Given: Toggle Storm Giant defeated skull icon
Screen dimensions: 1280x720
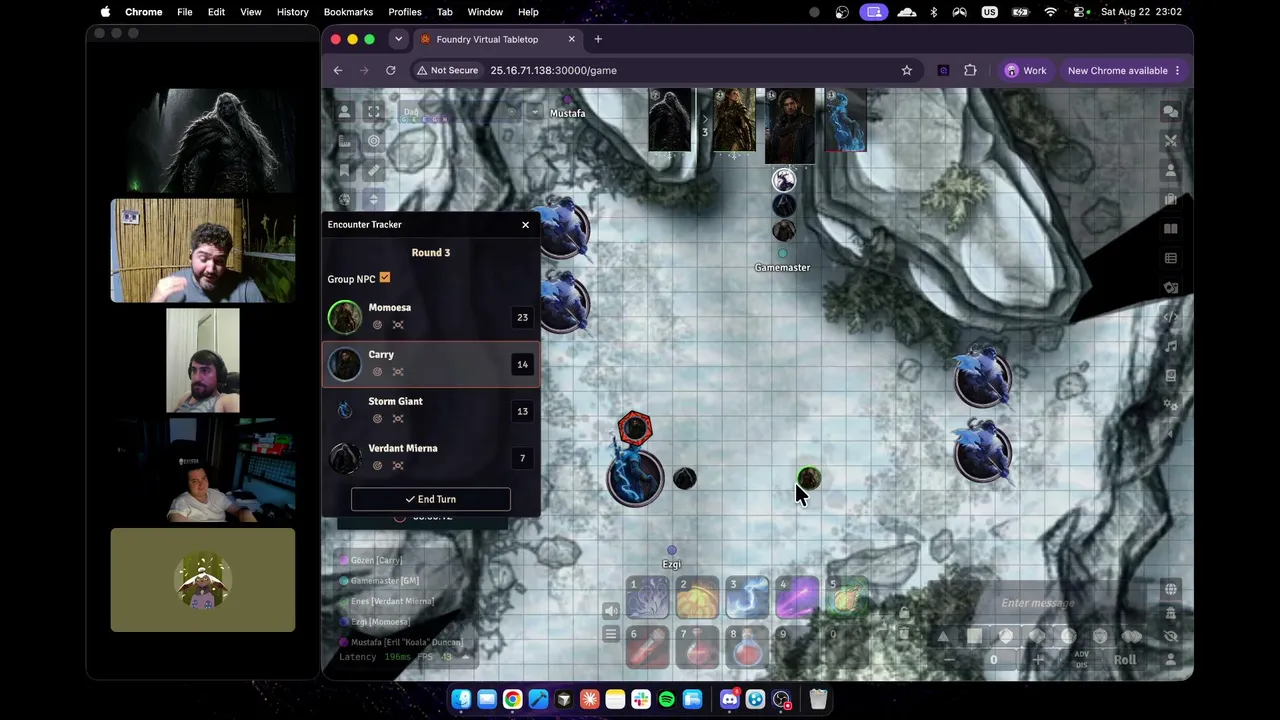Looking at the screenshot, I should click(398, 419).
